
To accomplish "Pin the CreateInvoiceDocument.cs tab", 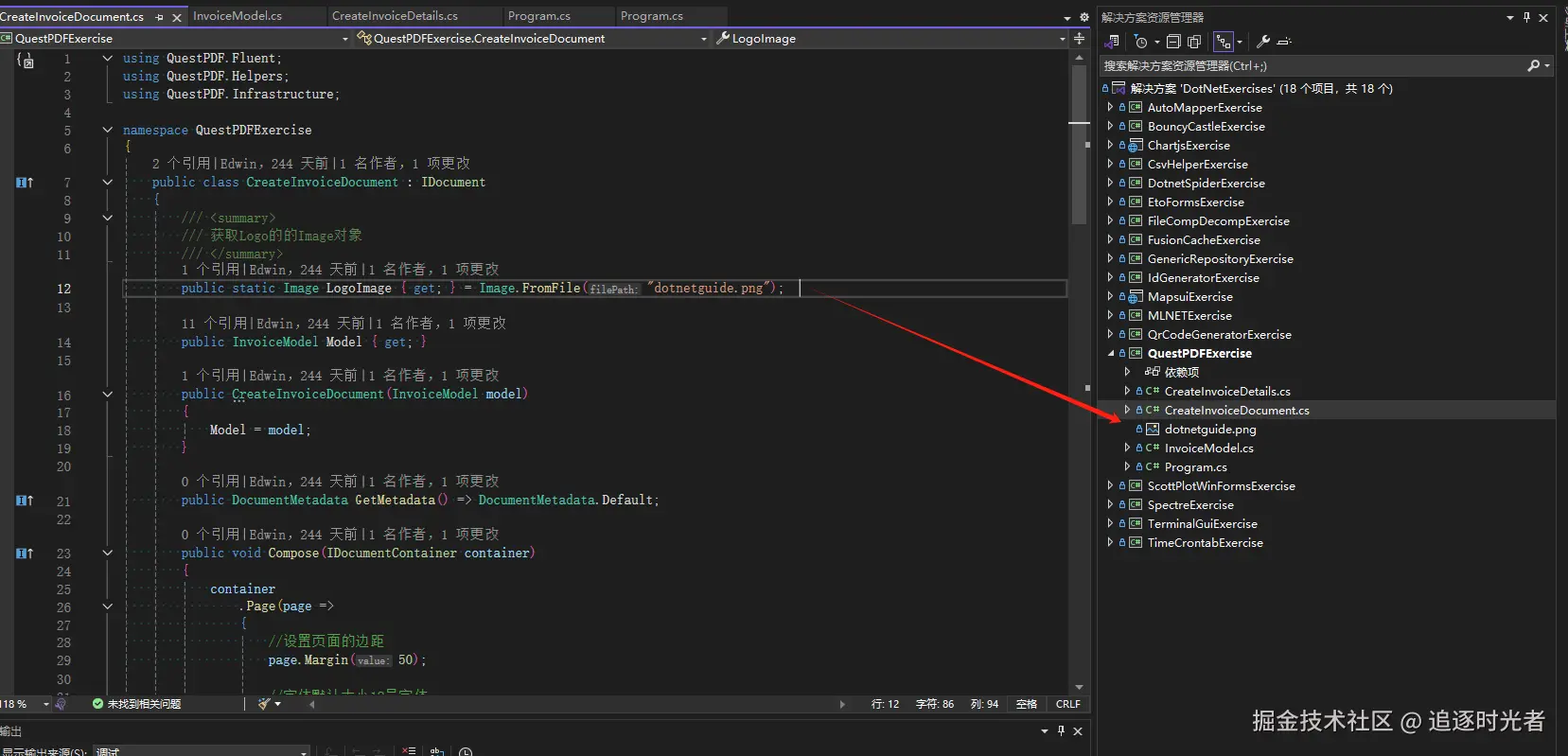I will [159, 17].
